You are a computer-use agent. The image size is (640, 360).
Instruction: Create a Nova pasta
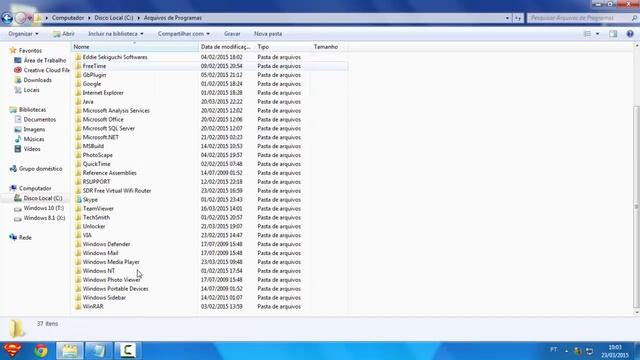click(268, 34)
